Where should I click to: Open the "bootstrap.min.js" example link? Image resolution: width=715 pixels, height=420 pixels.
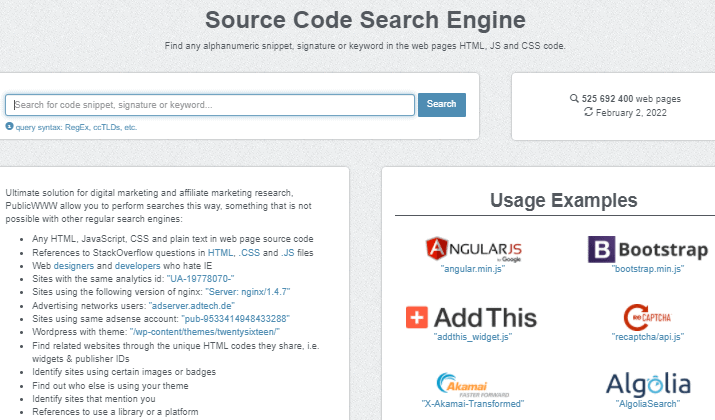[x=647, y=270]
